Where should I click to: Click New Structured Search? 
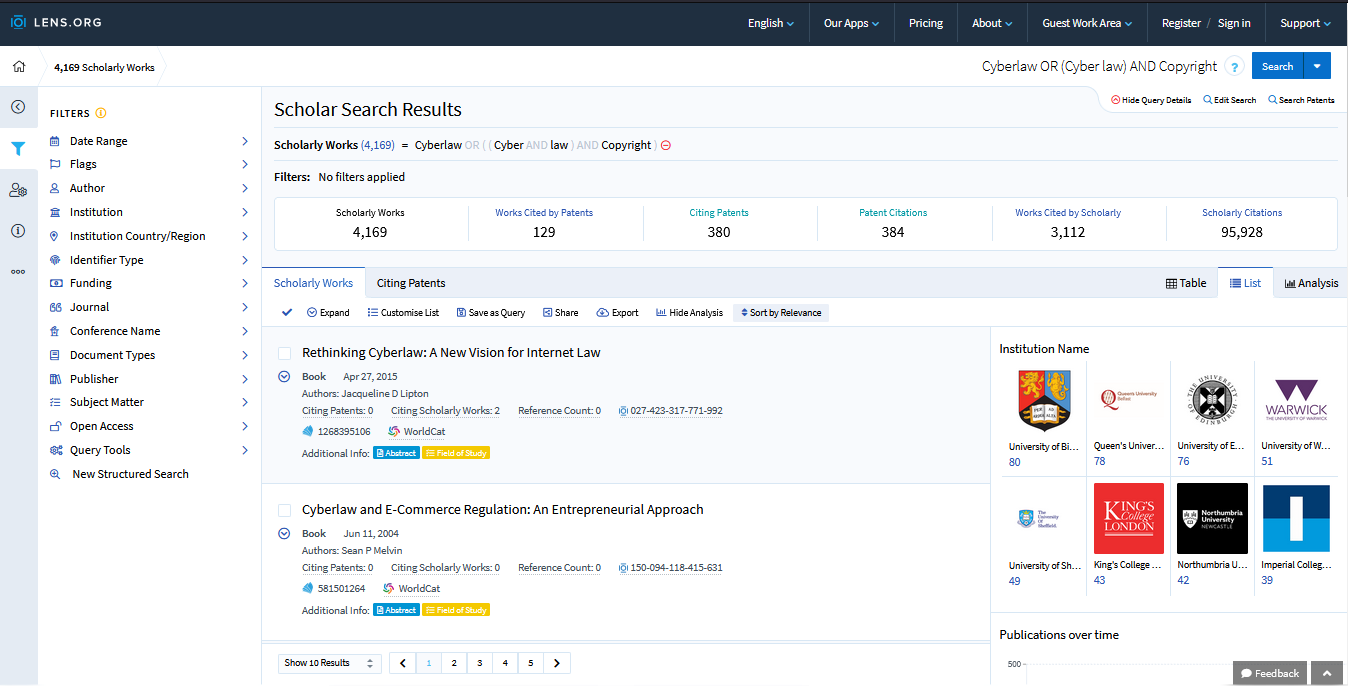click(x=130, y=474)
